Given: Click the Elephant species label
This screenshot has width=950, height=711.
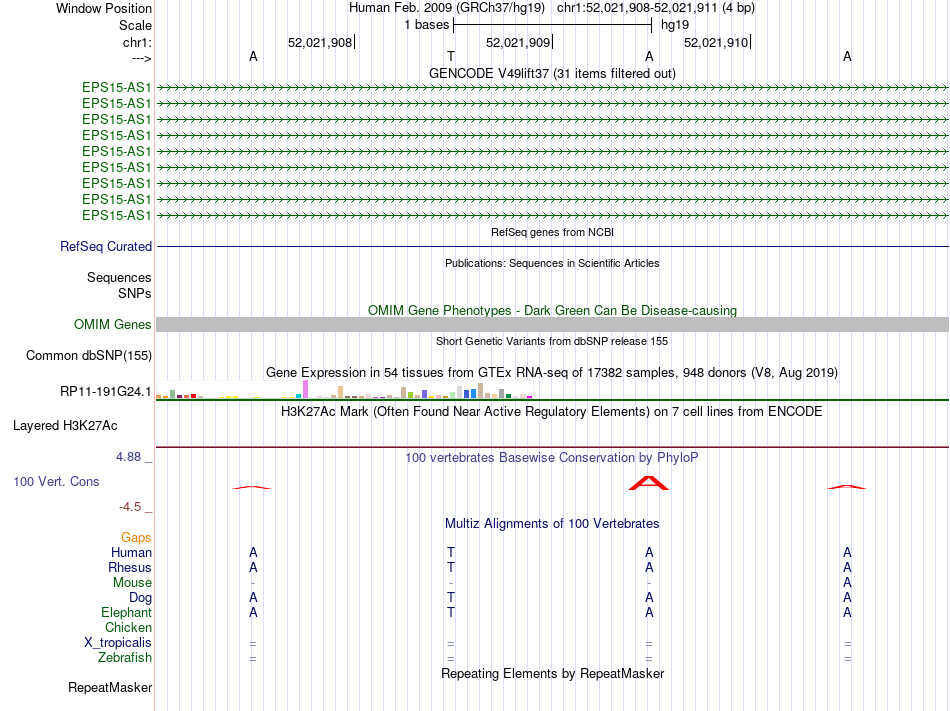Looking at the screenshot, I should [x=126, y=612].
